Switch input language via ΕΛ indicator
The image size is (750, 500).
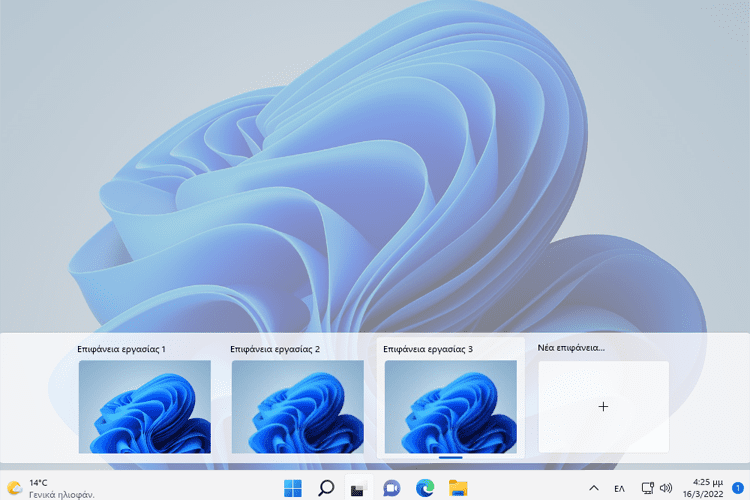pyautogui.click(x=619, y=489)
